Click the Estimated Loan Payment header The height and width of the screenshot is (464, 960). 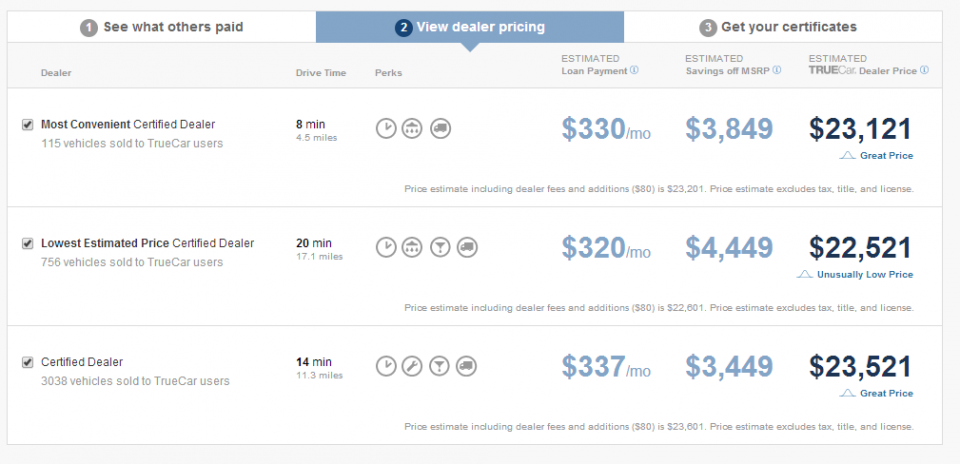(595, 65)
